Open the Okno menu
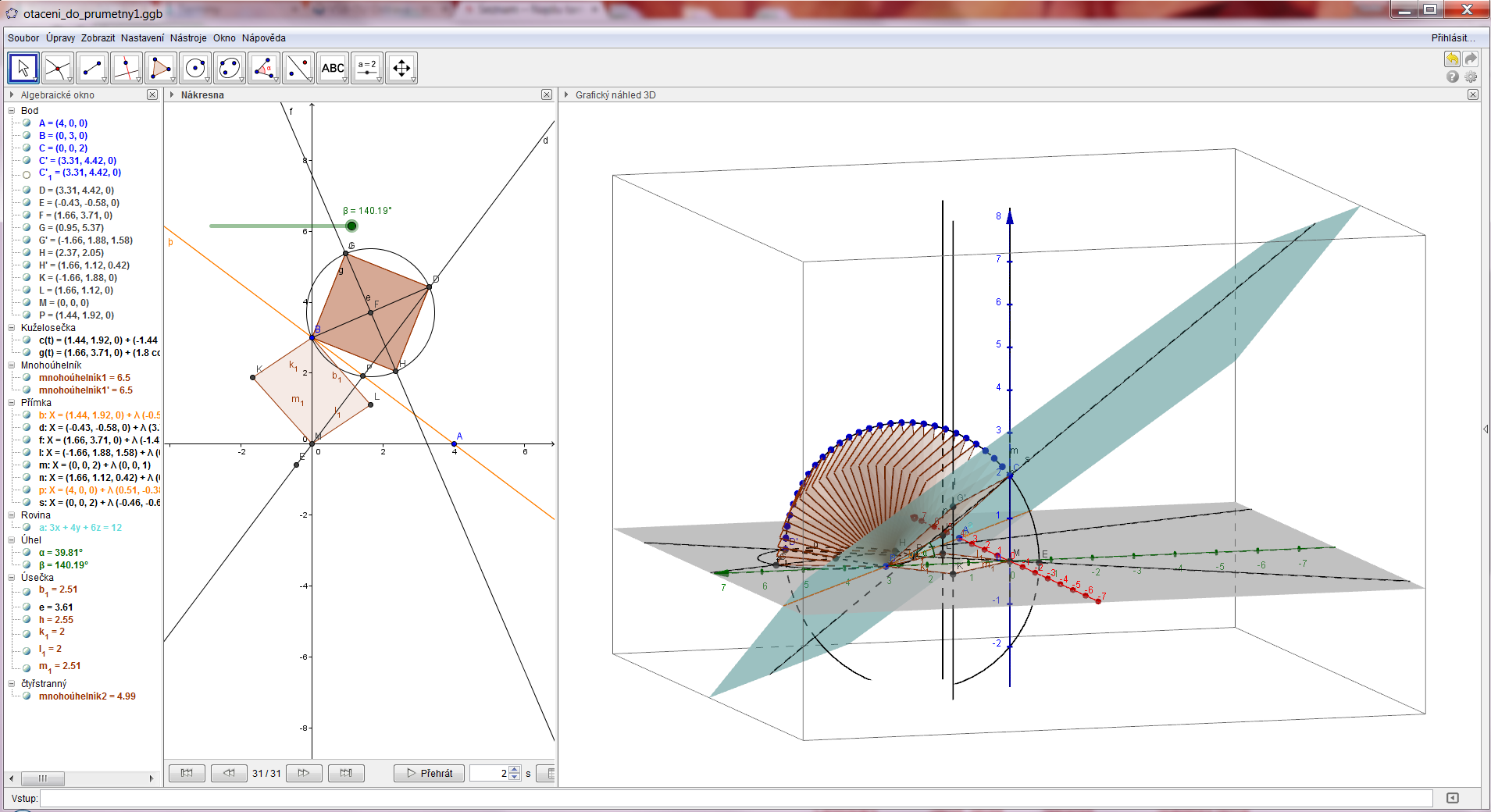 click(224, 38)
